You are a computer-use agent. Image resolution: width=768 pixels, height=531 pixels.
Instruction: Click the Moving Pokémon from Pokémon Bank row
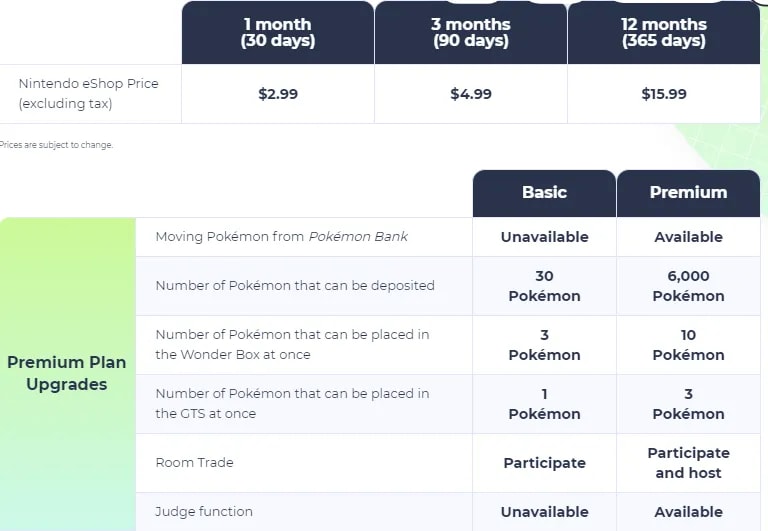pyautogui.click(x=281, y=237)
